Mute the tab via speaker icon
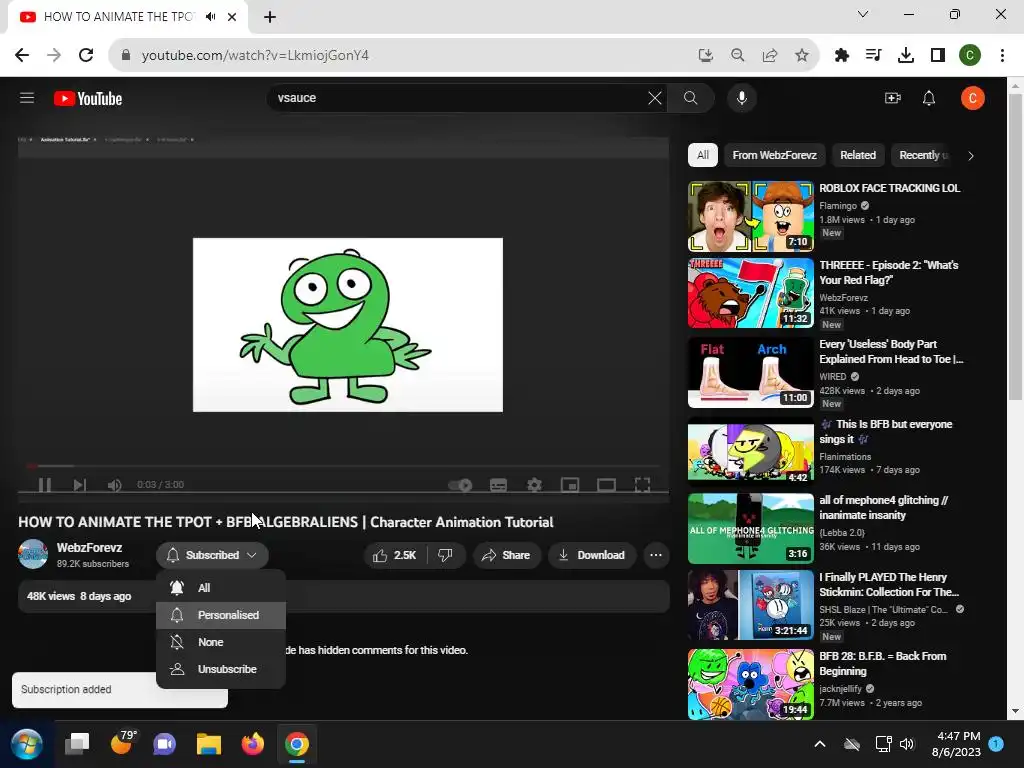This screenshot has width=1024, height=768. (x=210, y=17)
